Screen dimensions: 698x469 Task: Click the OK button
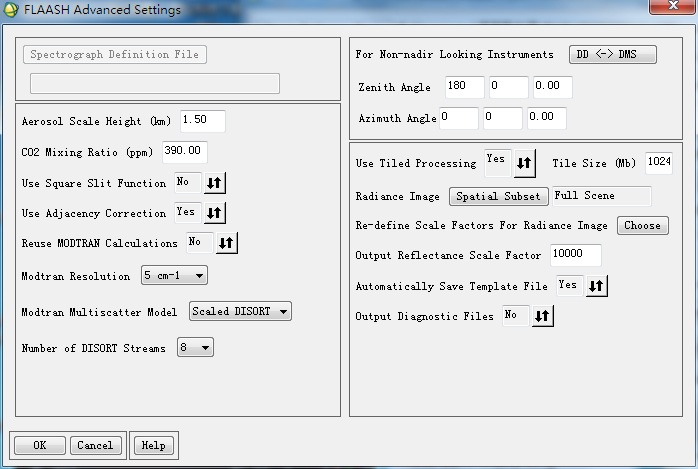click(39, 445)
